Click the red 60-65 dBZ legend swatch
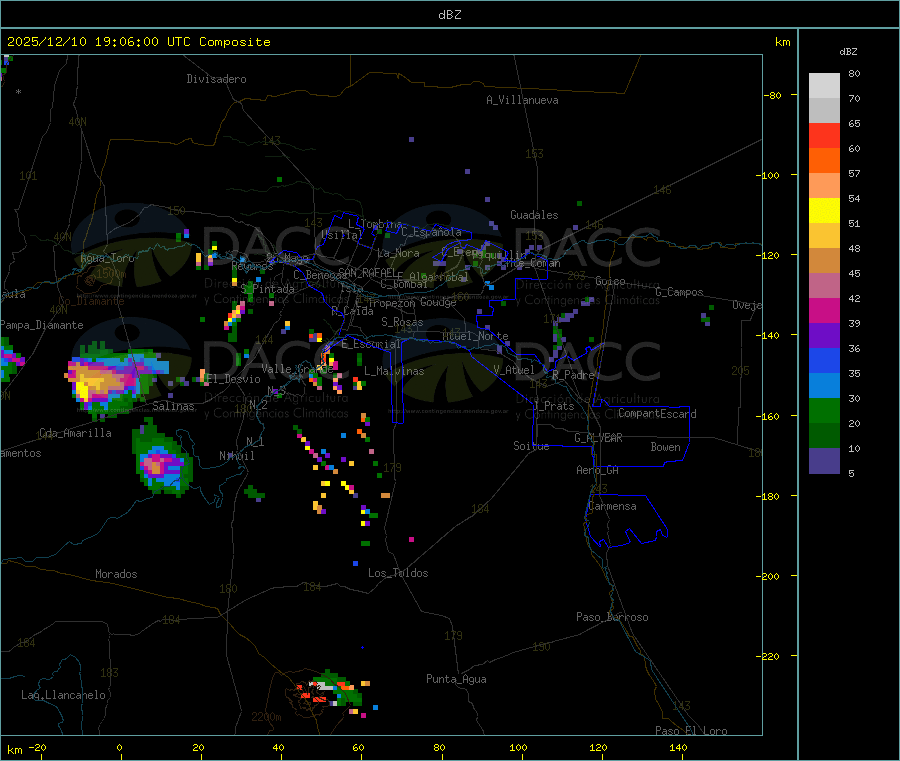The image size is (900, 761). (824, 135)
